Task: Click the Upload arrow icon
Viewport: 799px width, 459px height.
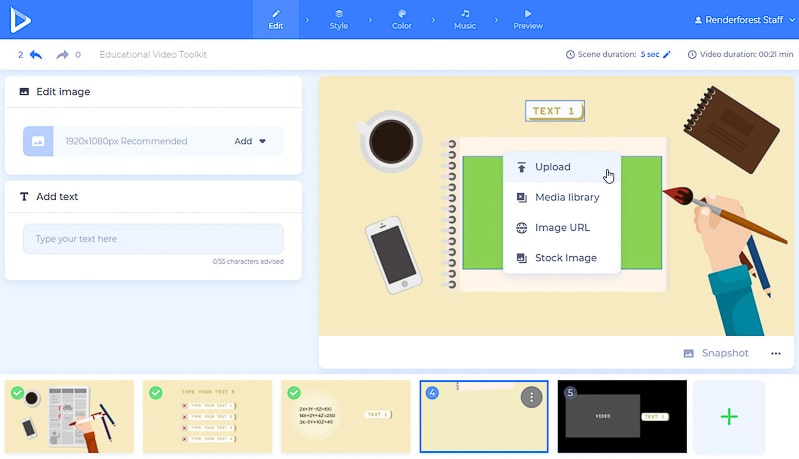Action: pos(521,167)
